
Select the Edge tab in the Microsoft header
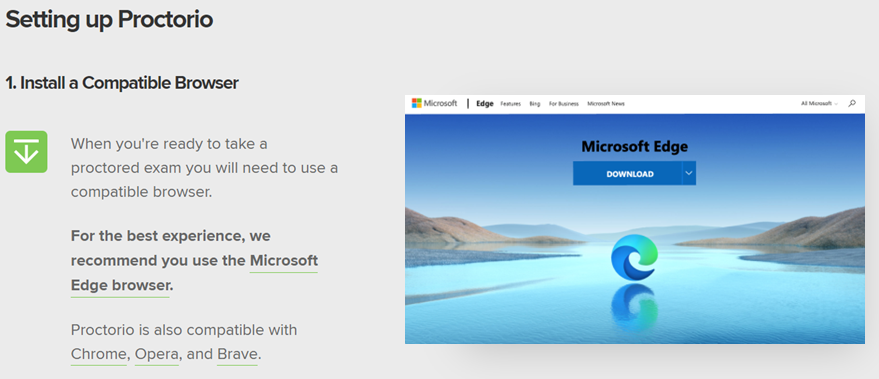point(484,104)
